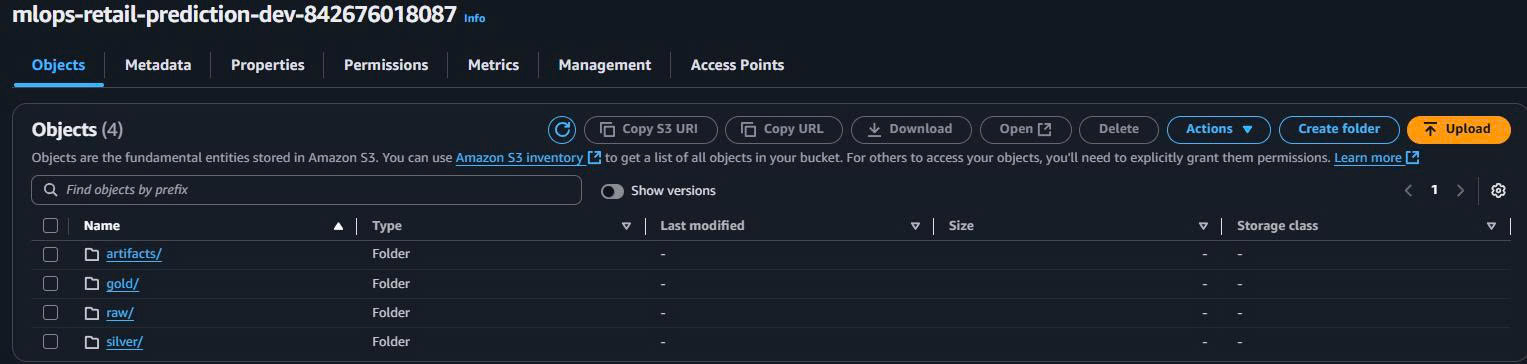Click the bucket name mlops-retail-prediction-dev-842676018087

234,15
